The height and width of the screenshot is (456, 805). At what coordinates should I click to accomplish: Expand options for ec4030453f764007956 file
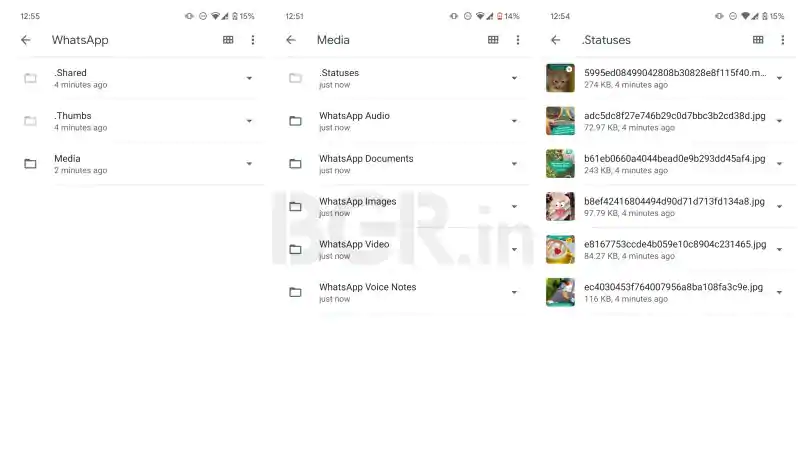[779, 292]
